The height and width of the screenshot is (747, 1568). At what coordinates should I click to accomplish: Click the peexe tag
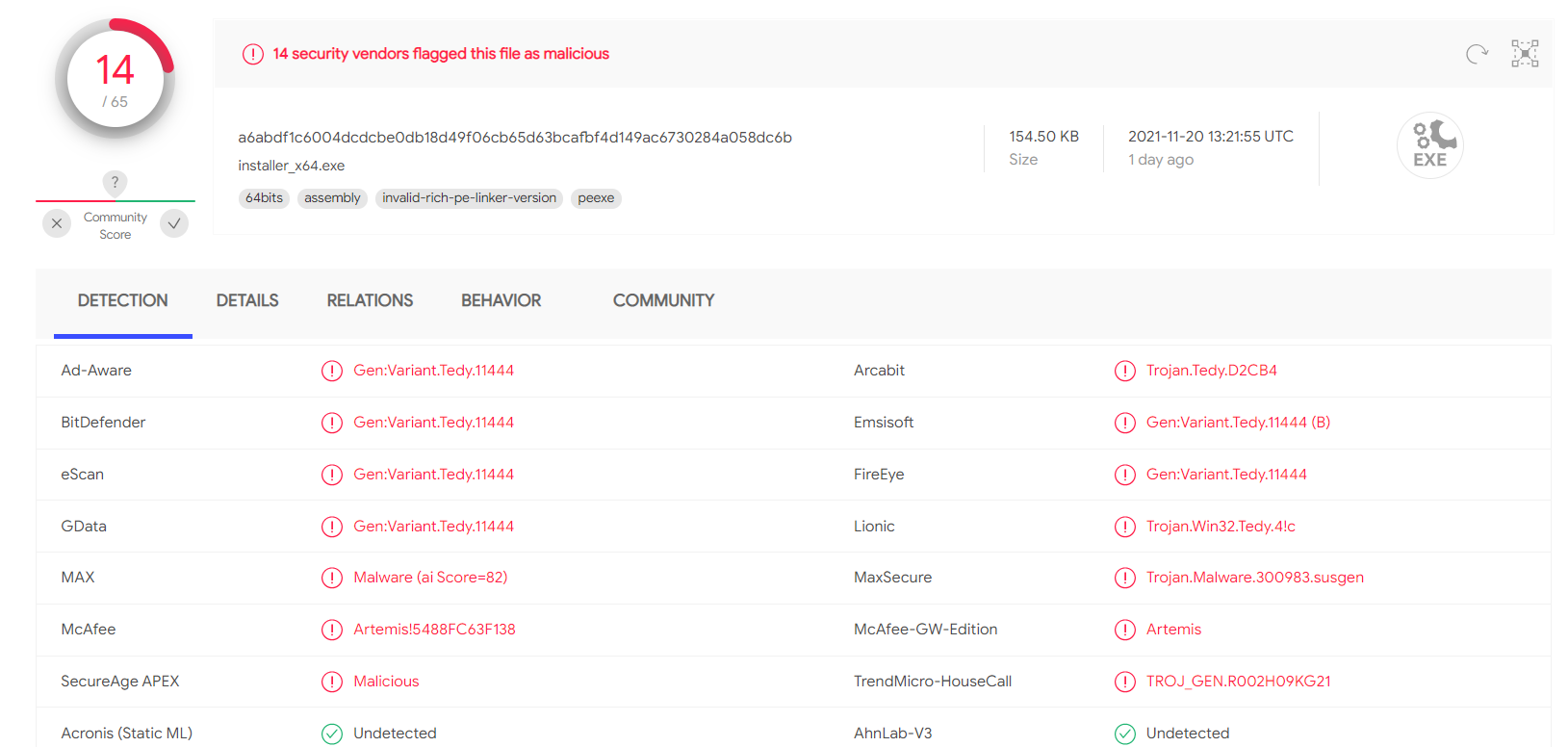(x=596, y=198)
